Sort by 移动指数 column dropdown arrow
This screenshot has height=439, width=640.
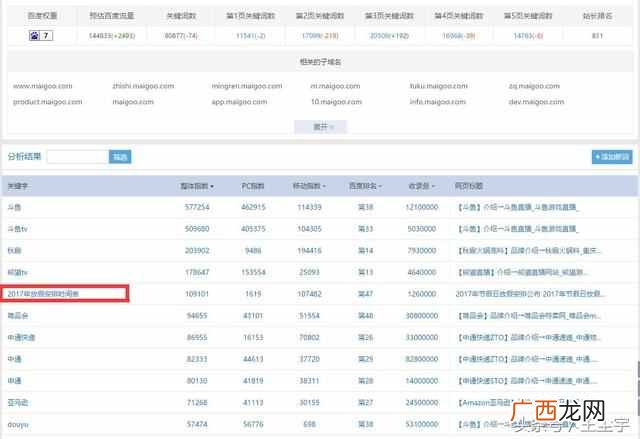click(x=324, y=186)
